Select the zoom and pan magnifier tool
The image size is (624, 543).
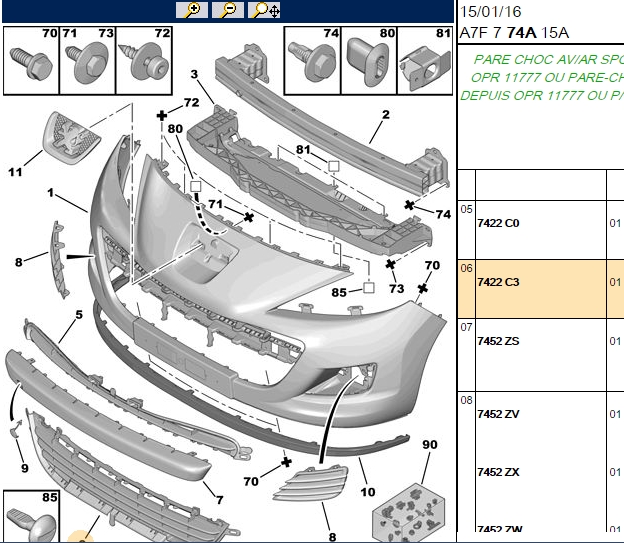tap(264, 10)
